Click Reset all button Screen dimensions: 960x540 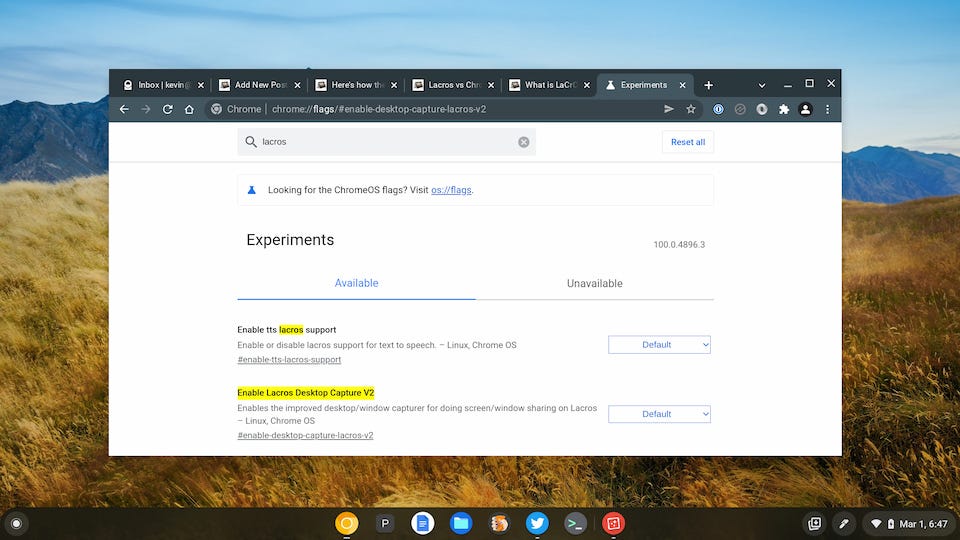coord(688,142)
